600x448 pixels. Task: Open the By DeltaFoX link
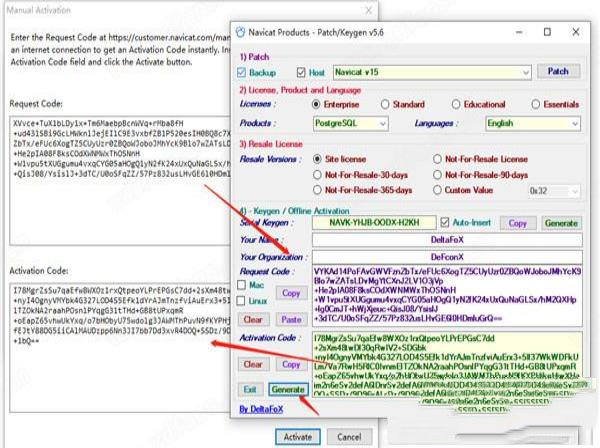coord(261,409)
